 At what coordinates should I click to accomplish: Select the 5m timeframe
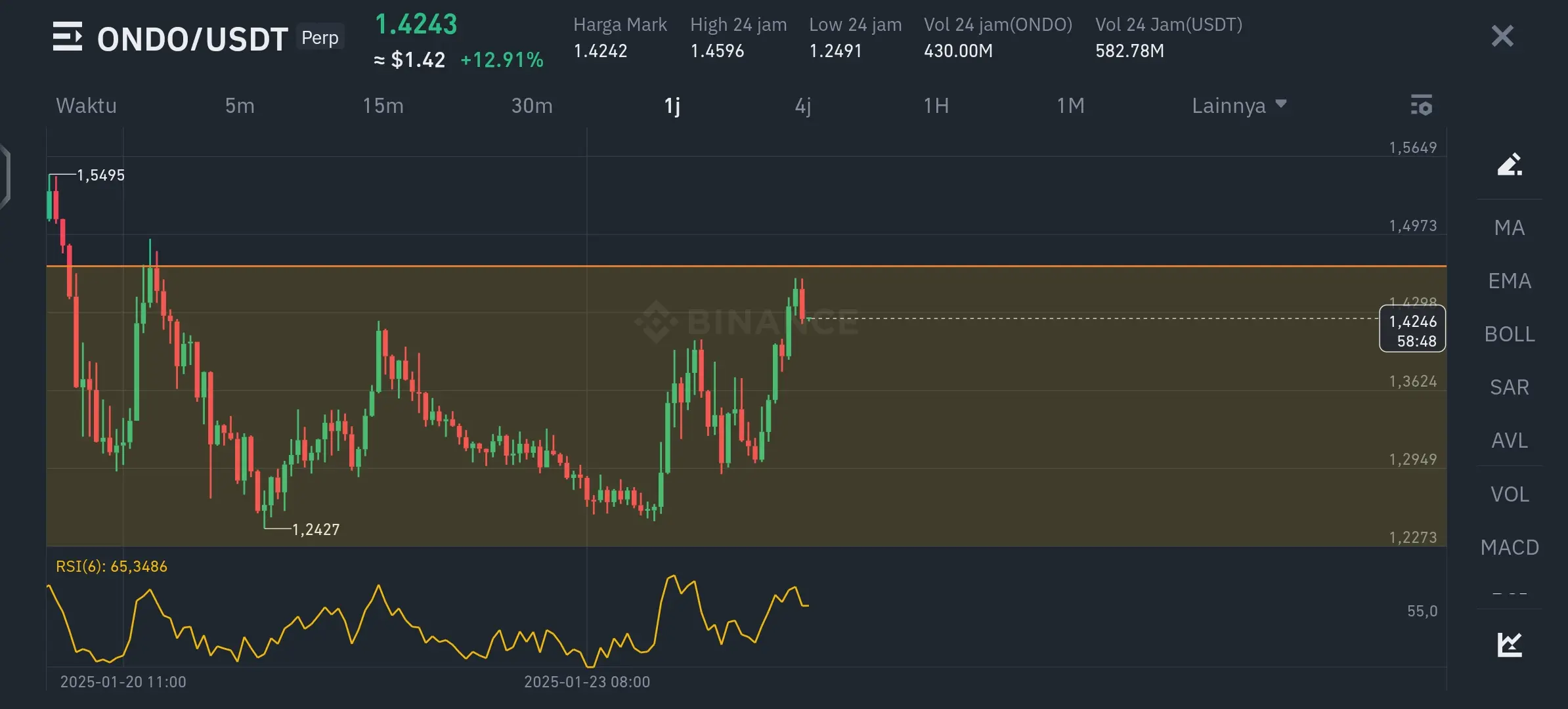coord(240,106)
